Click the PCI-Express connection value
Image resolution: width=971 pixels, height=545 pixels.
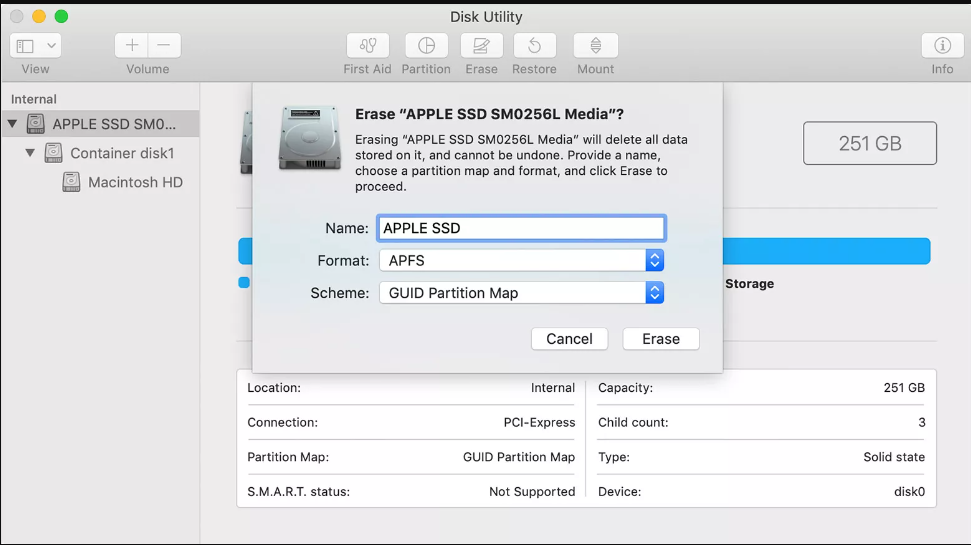(539, 422)
